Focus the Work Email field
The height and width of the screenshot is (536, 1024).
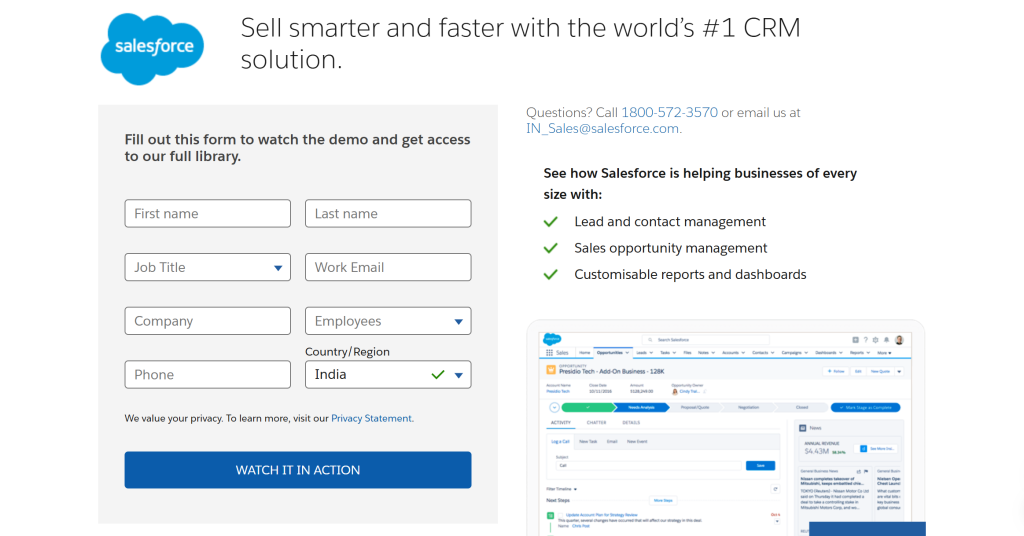tap(388, 267)
